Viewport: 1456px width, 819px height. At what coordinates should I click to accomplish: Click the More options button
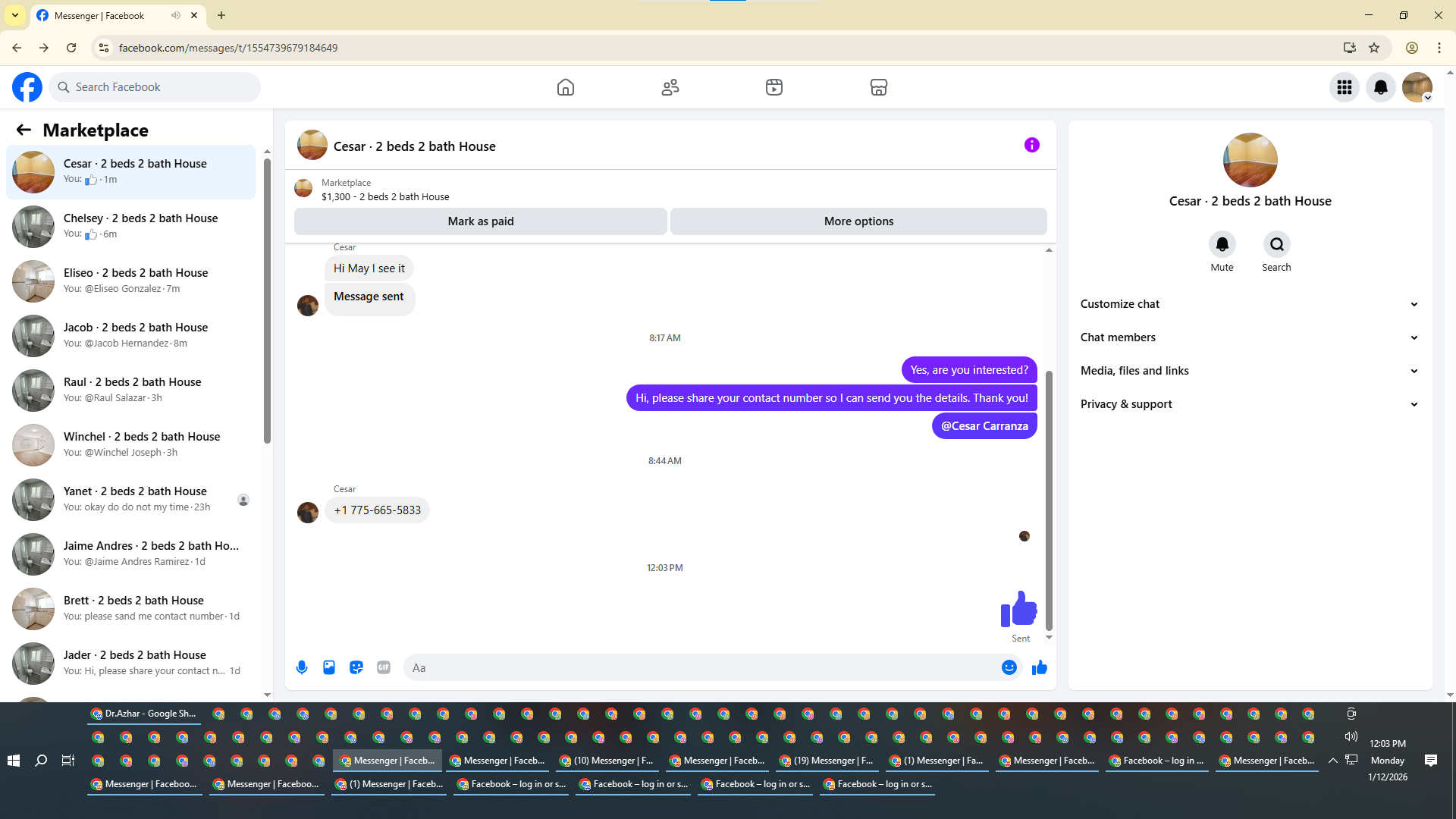858,221
